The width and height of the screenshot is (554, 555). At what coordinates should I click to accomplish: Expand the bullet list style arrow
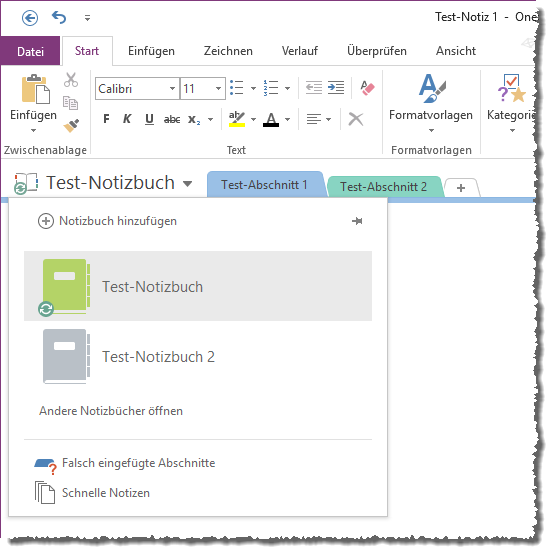[253, 88]
